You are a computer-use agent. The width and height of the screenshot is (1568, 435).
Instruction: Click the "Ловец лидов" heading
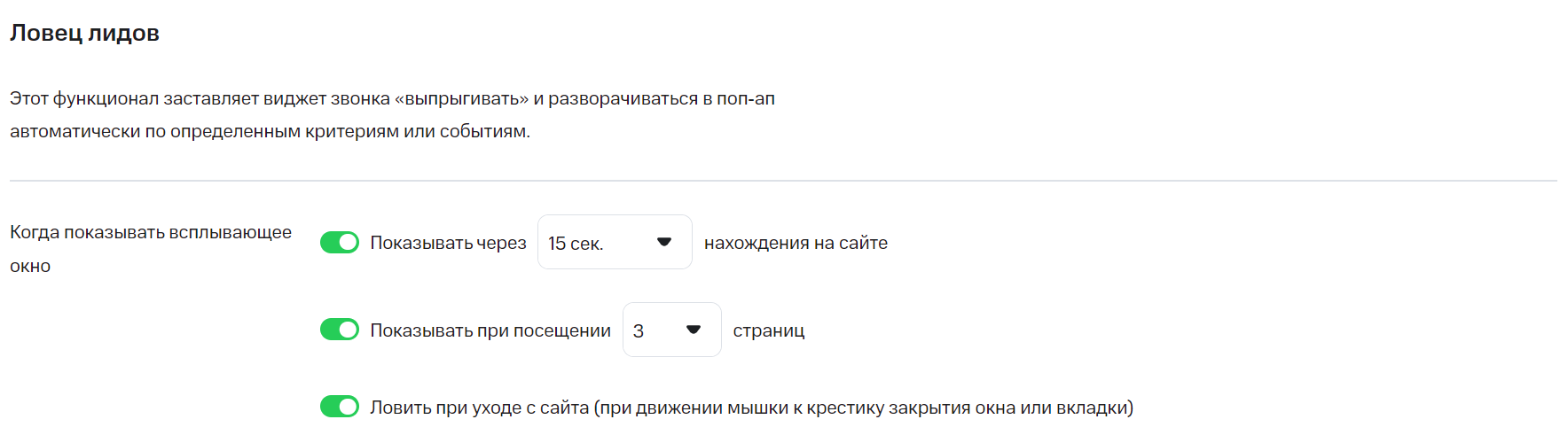pyautogui.click(x=84, y=34)
